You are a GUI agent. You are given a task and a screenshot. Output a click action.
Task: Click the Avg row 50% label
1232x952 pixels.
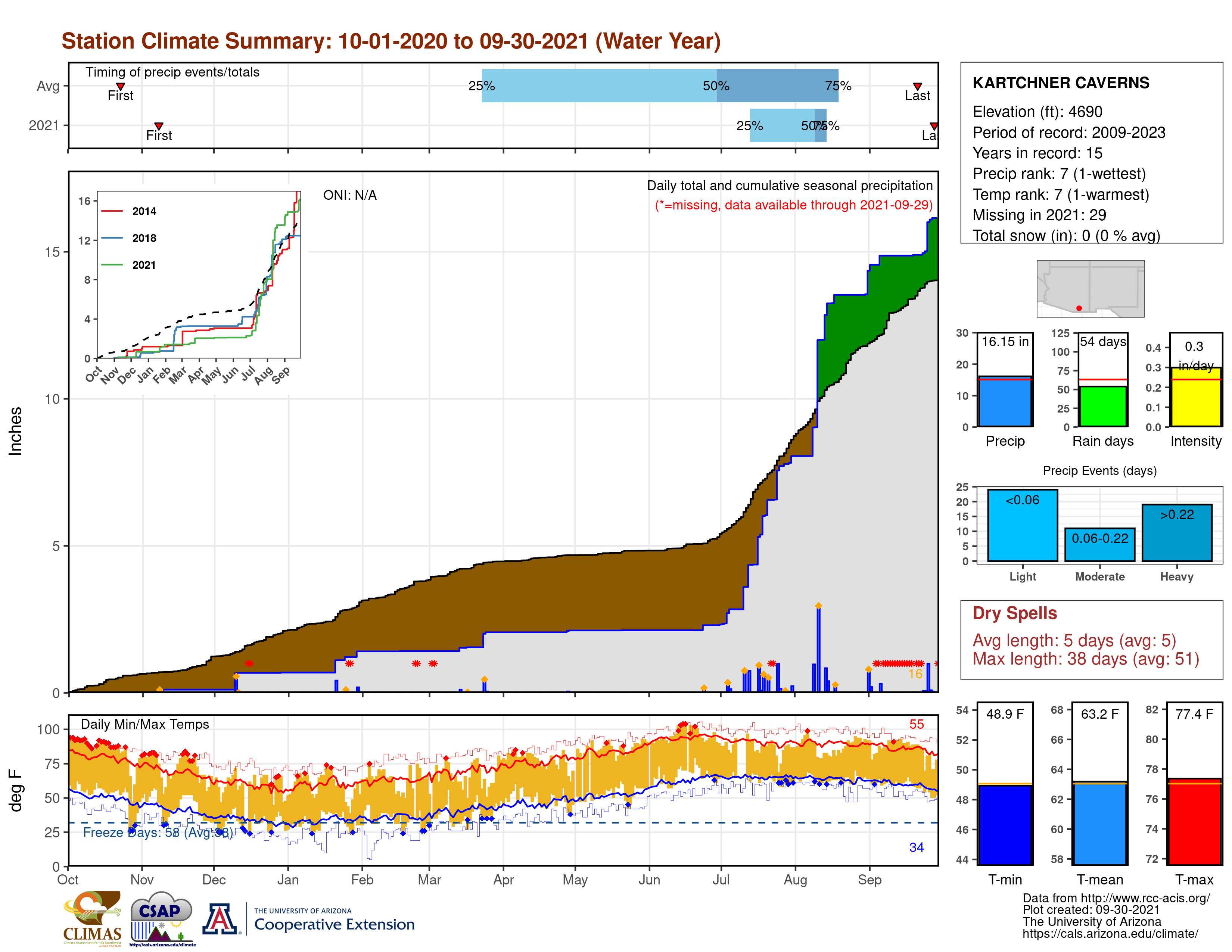(x=716, y=86)
